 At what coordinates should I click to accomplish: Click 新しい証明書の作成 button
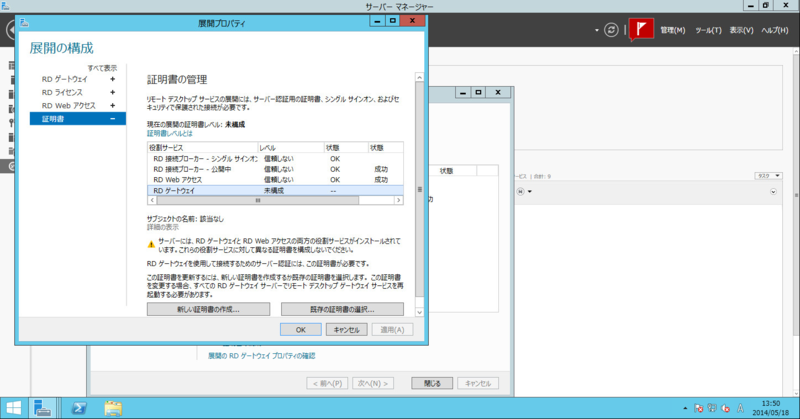pyautogui.click(x=208, y=309)
